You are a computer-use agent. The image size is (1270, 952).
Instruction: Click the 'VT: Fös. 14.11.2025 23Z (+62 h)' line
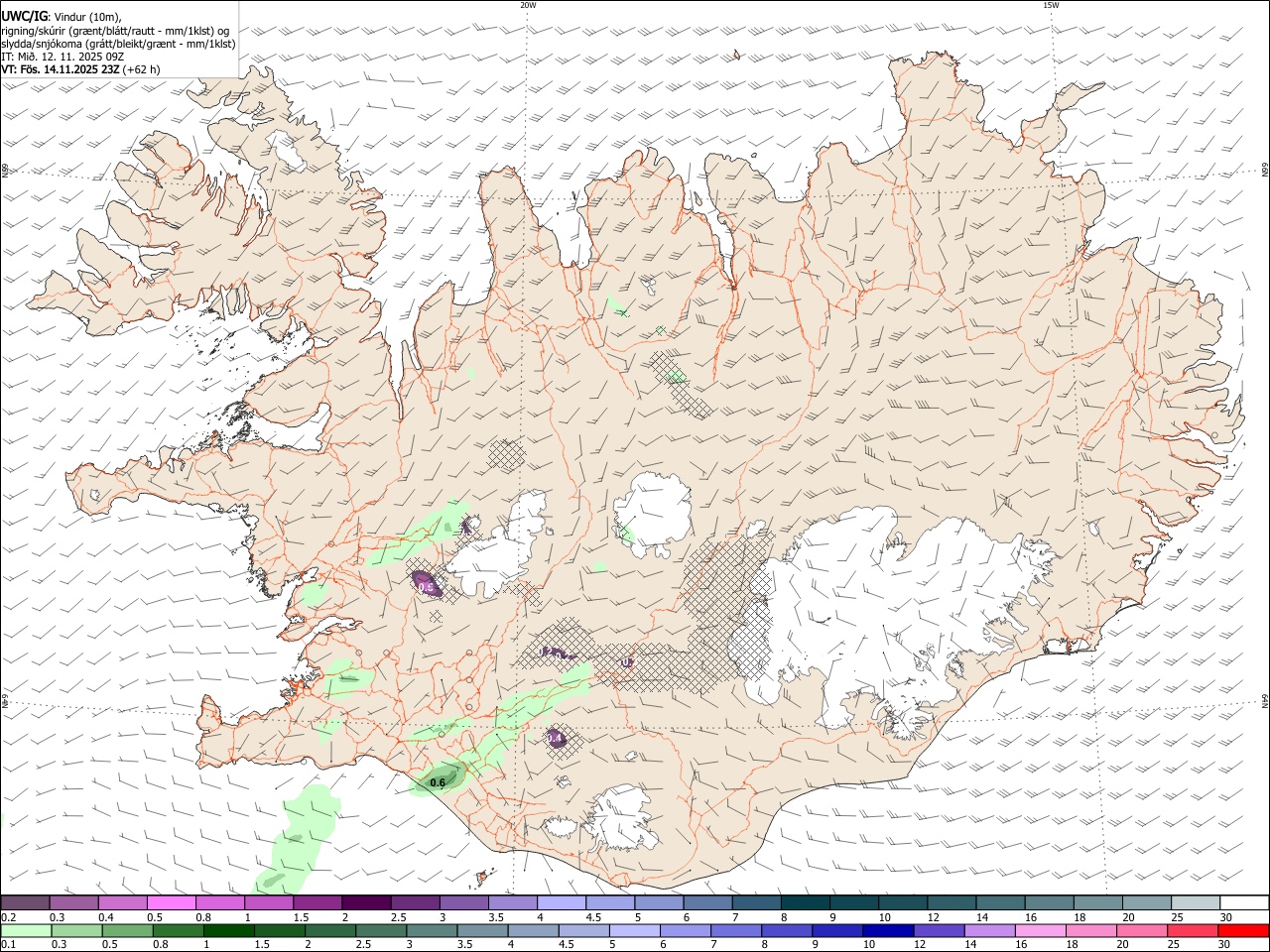[80, 69]
